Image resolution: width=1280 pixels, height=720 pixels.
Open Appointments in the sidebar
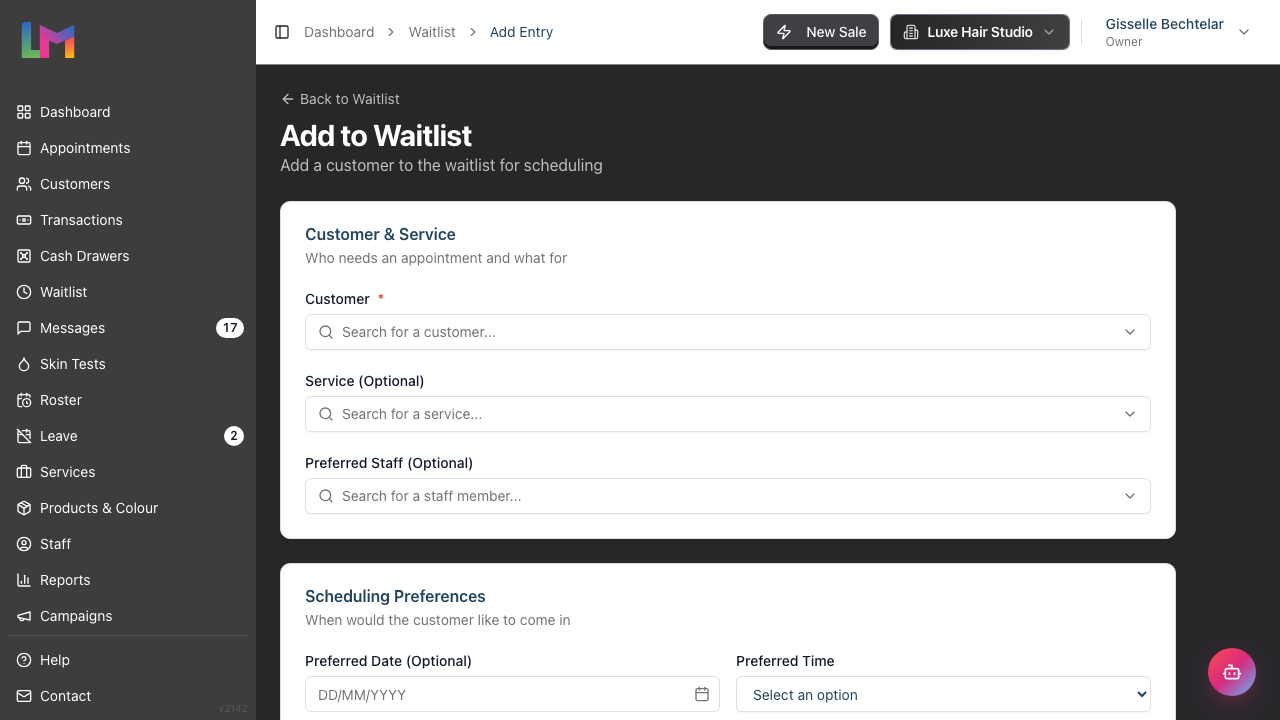click(128, 148)
